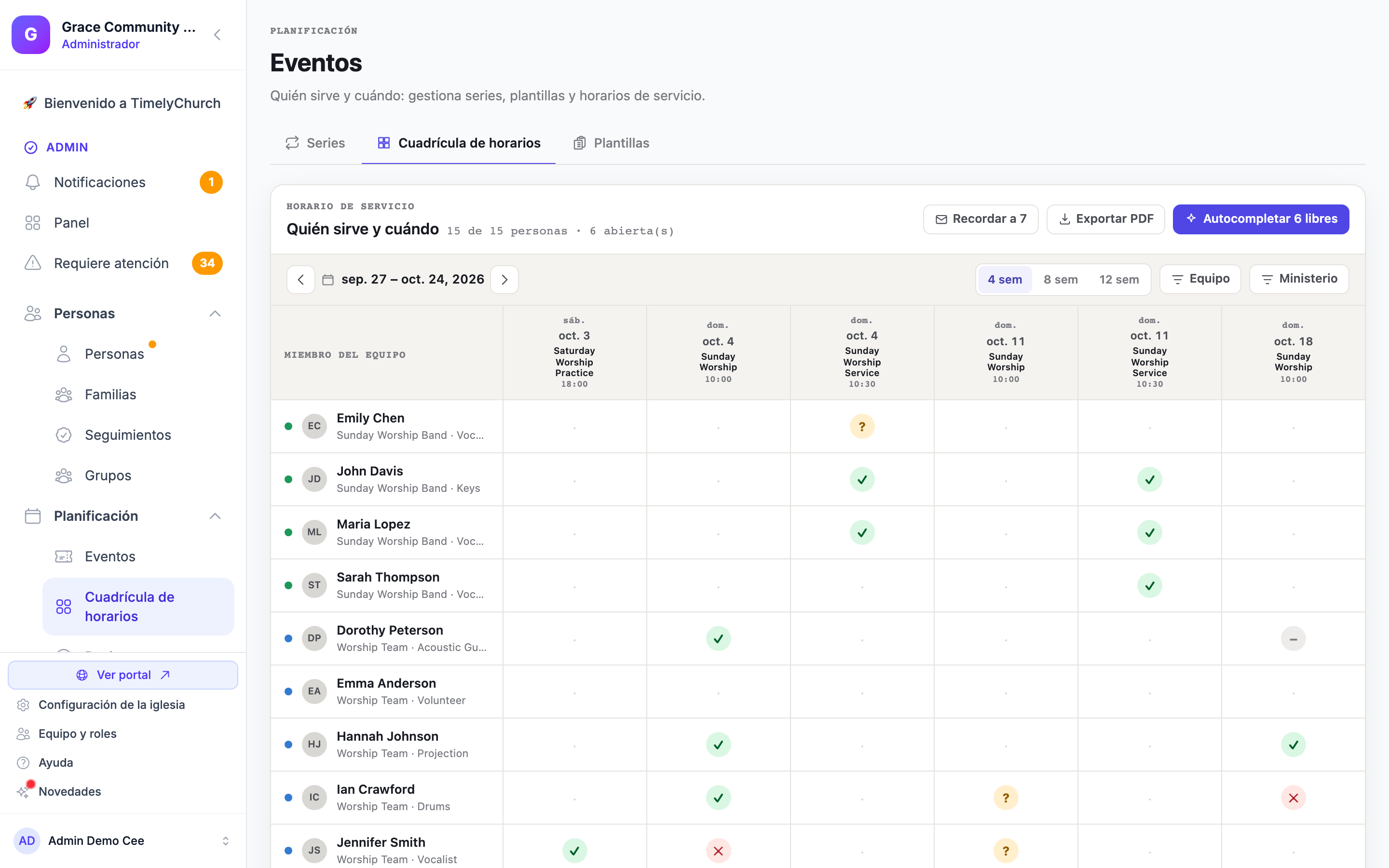Collapse the sidebar with the chevron arrow
1389x868 pixels.
tap(217, 35)
